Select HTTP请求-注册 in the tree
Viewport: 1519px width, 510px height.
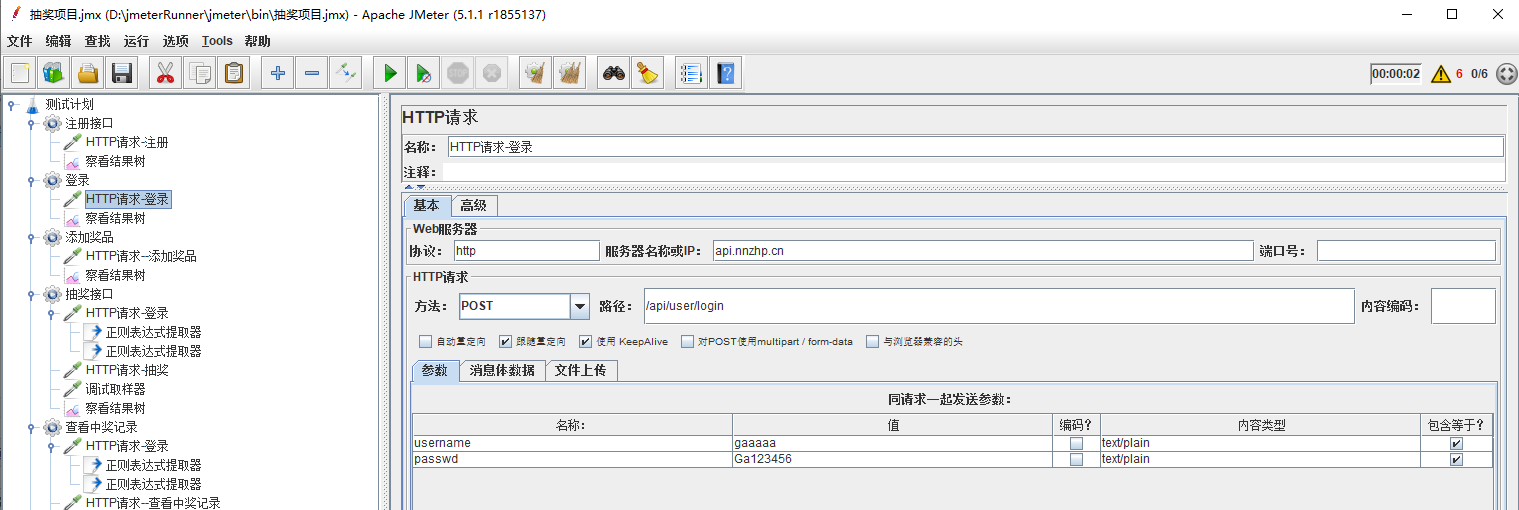tap(127, 142)
